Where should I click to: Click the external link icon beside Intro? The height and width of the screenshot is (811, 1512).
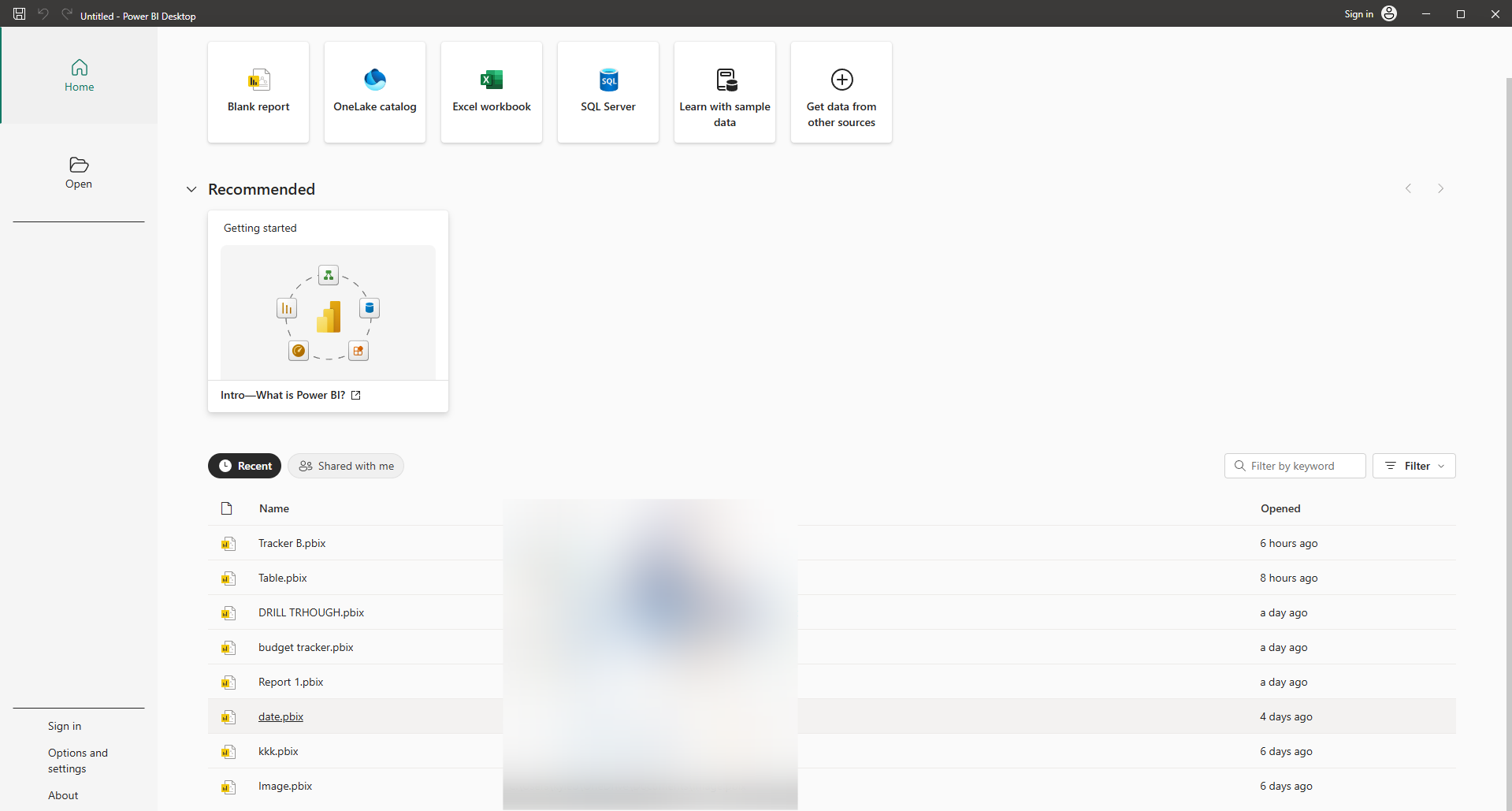(356, 396)
